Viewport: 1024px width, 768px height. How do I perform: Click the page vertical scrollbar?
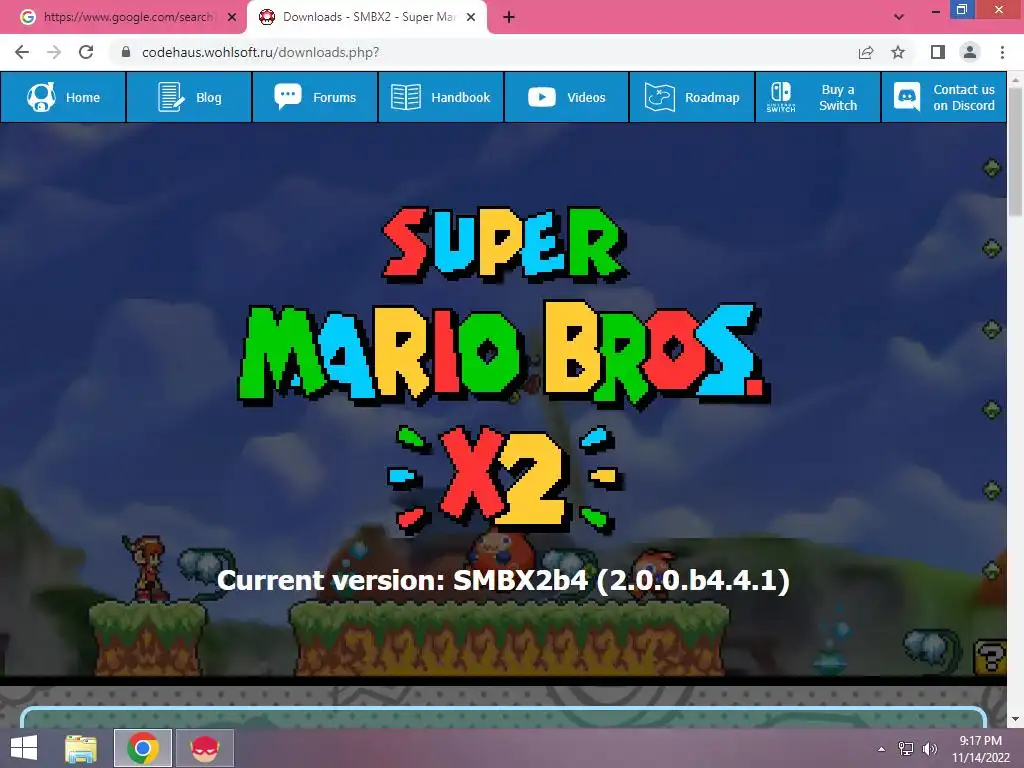pos(1016,152)
